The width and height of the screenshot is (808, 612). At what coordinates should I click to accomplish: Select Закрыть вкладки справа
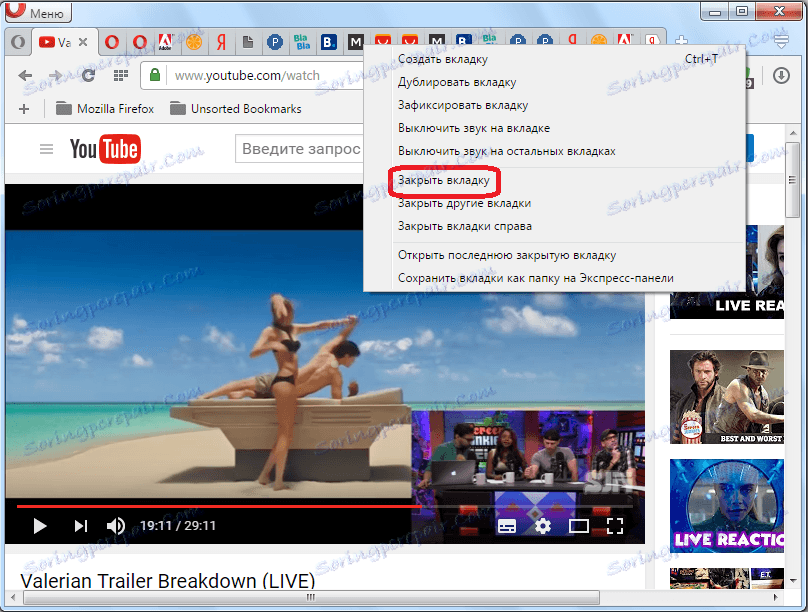[554, 226]
